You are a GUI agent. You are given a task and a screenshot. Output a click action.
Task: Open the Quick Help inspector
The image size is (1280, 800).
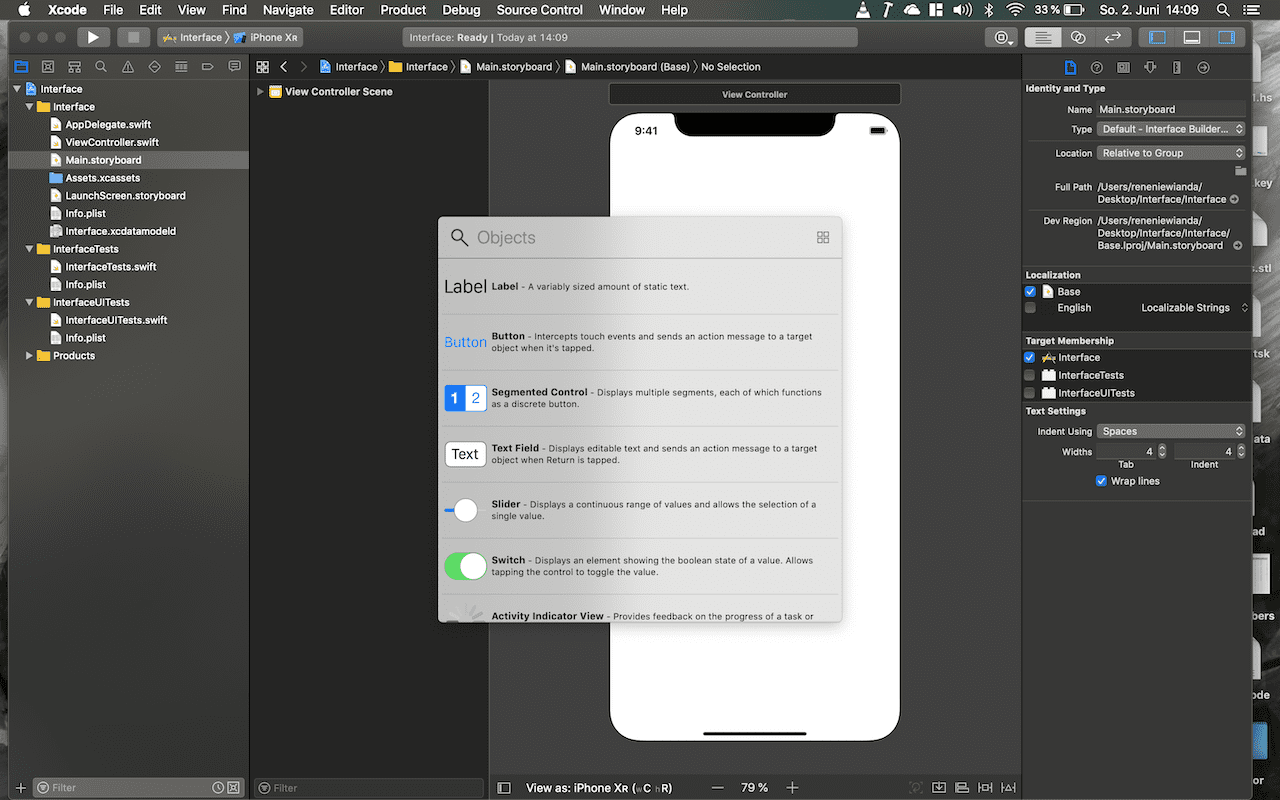tap(1096, 67)
